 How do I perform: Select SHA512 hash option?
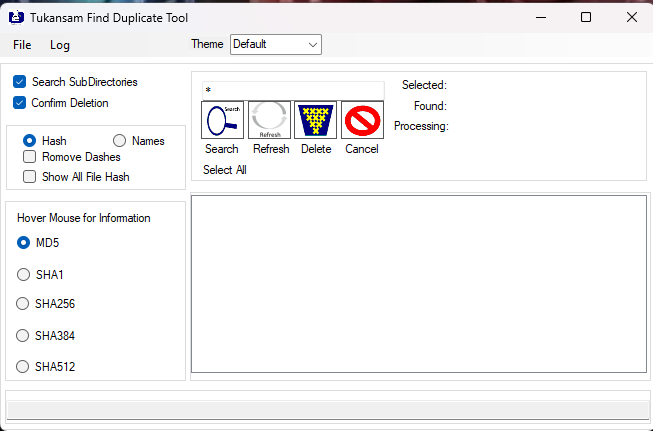click(24, 367)
